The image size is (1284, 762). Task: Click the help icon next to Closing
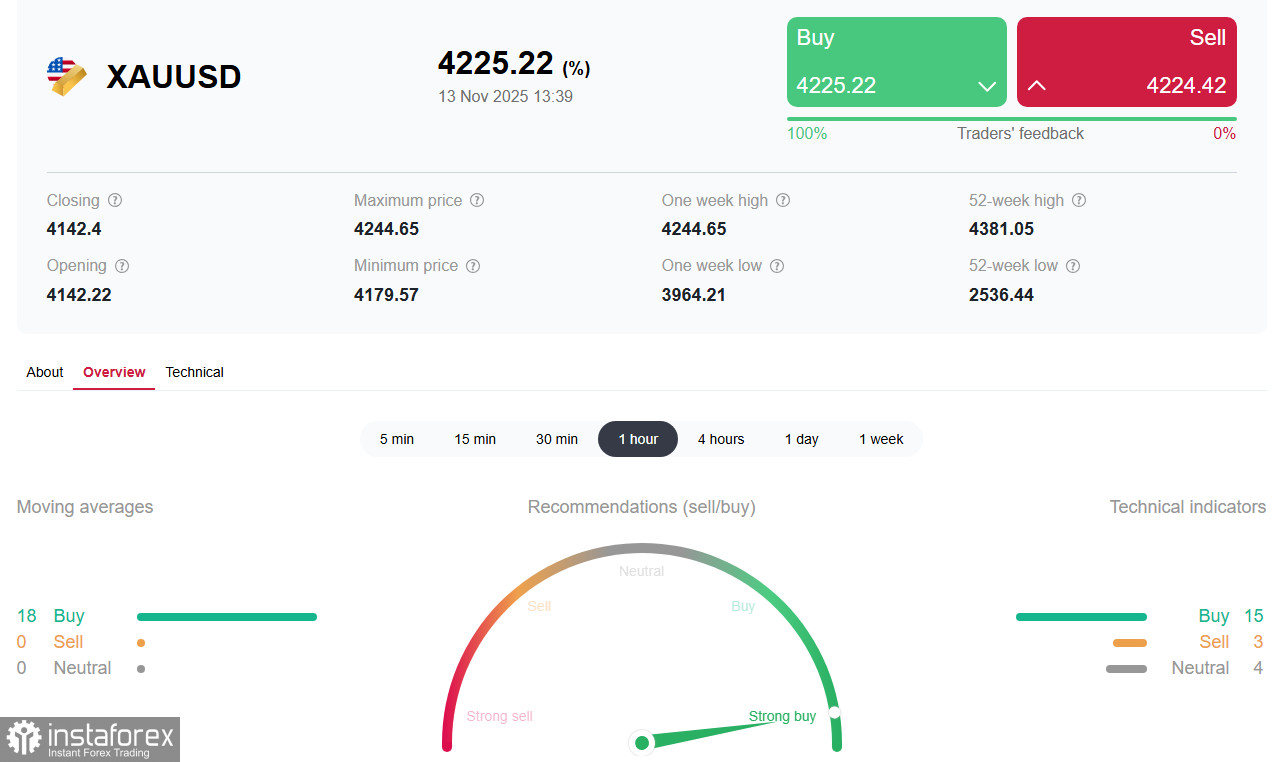coord(115,200)
